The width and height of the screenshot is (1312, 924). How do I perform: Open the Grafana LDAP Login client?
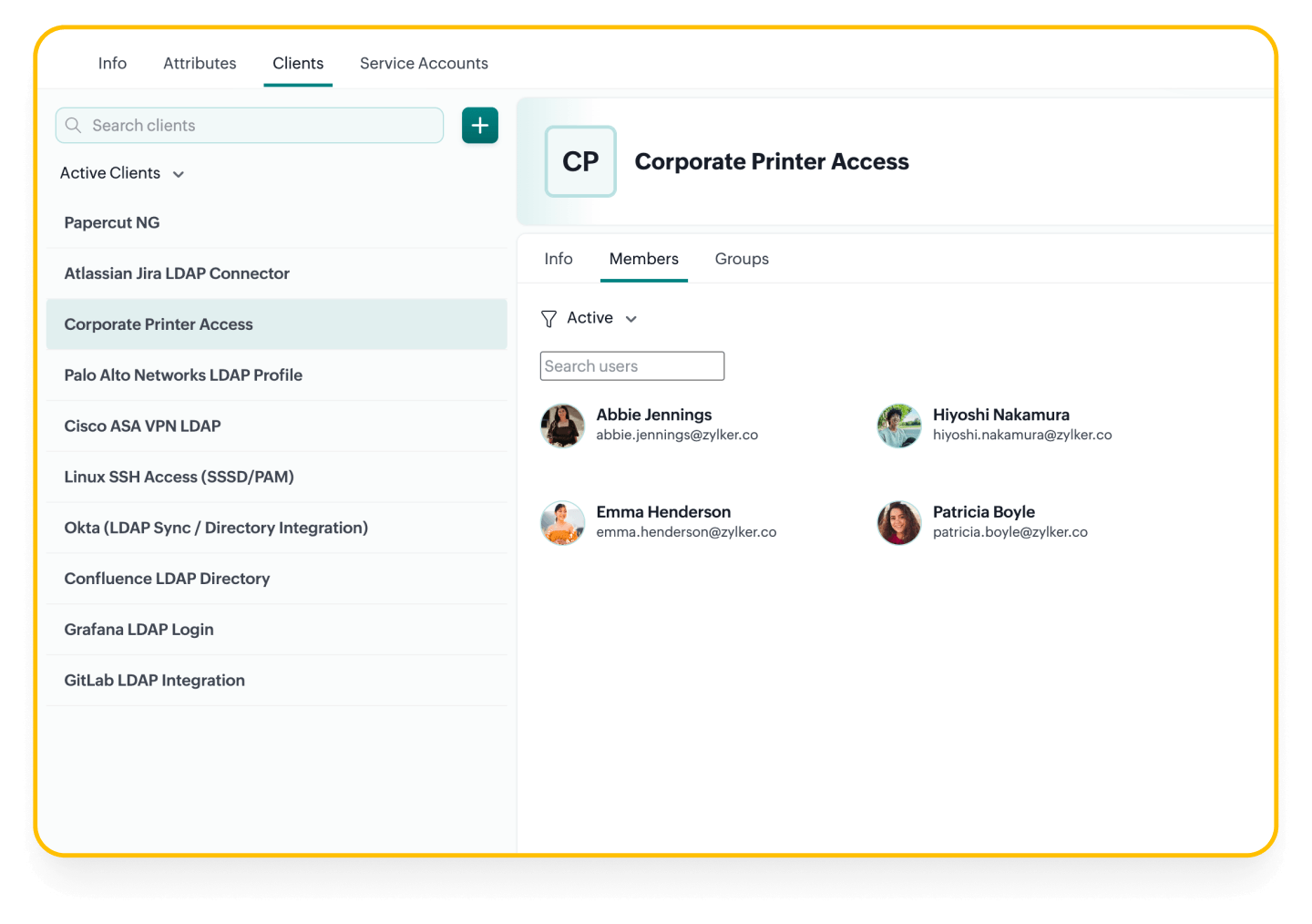(138, 629)
